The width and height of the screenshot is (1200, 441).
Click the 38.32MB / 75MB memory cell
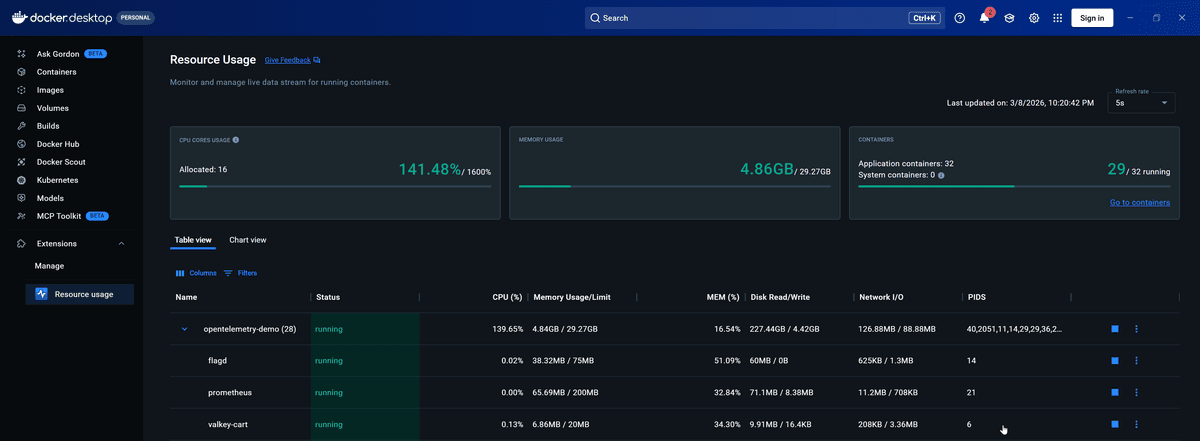(x=563, y=360)
